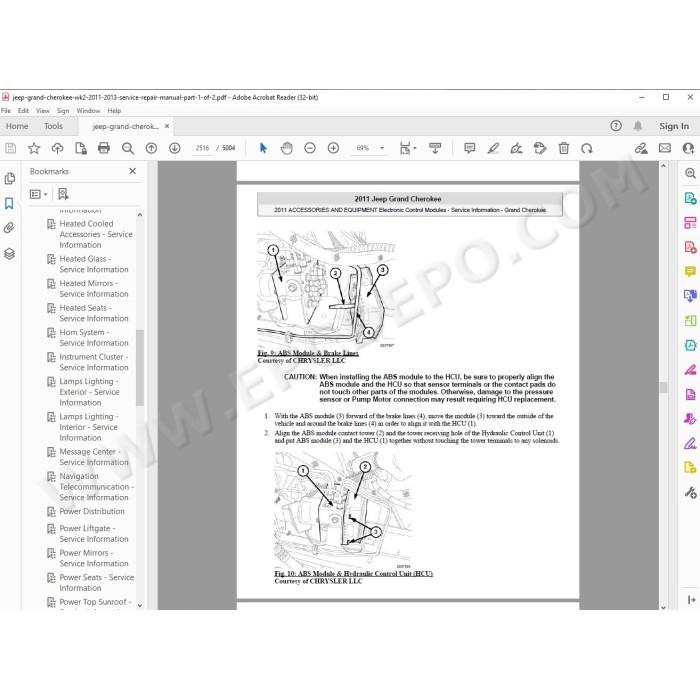Add a sticky note comment
700x700 pixels.
click(470, 148)
